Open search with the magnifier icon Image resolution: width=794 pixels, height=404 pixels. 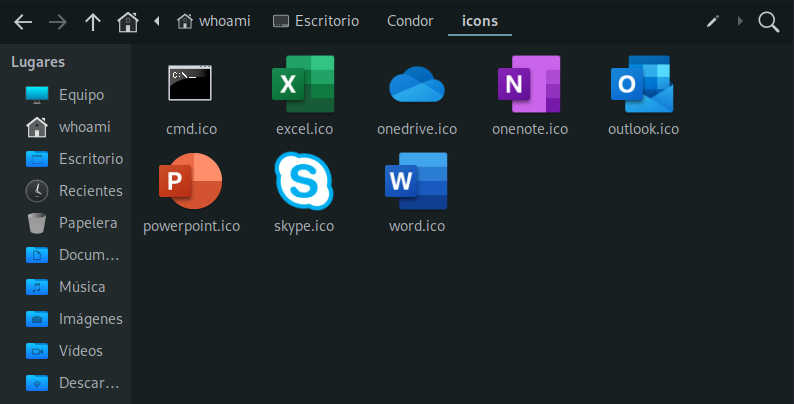click(x=768, y=22)
